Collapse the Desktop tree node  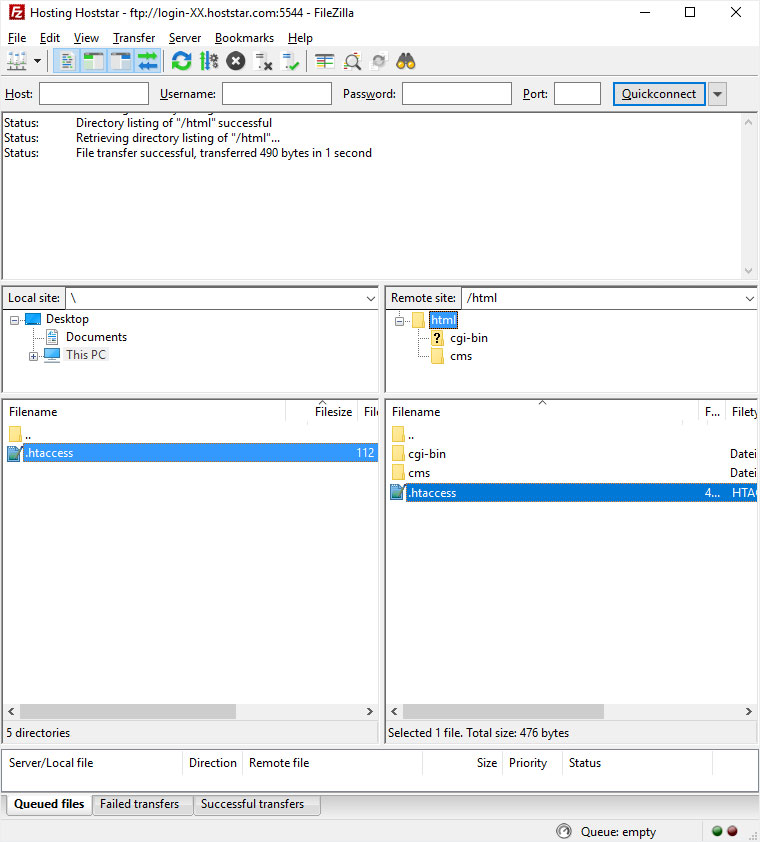[15, 320]
